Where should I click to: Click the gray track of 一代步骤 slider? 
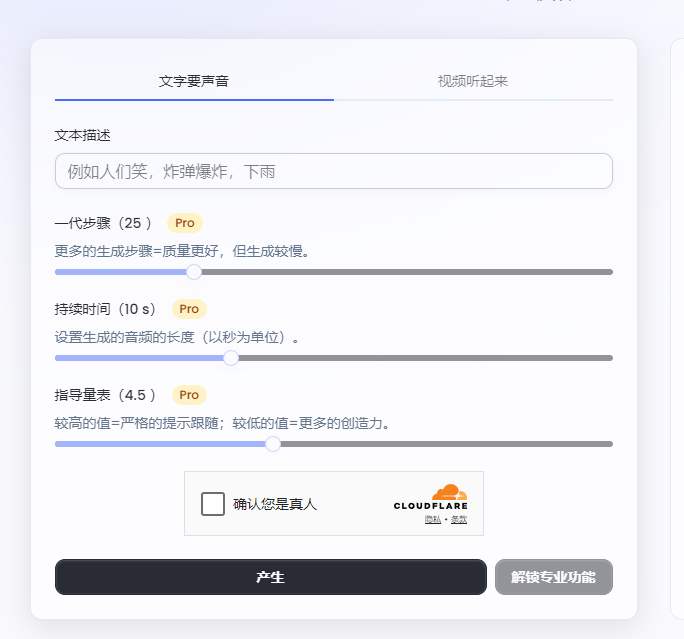click(407, 272)
